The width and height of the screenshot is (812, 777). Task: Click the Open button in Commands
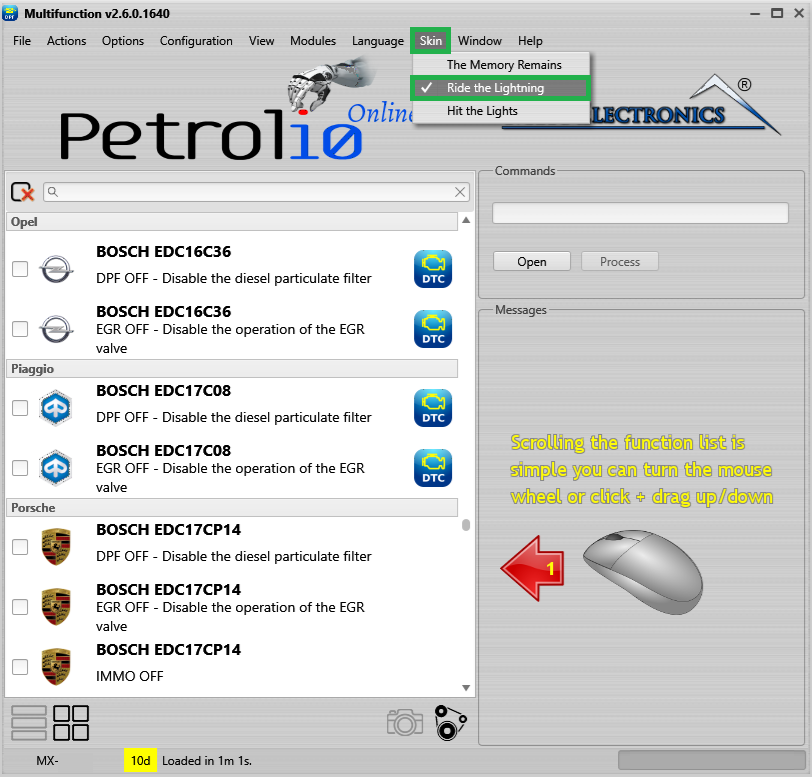pyautogui.click(x=532, y=262)
